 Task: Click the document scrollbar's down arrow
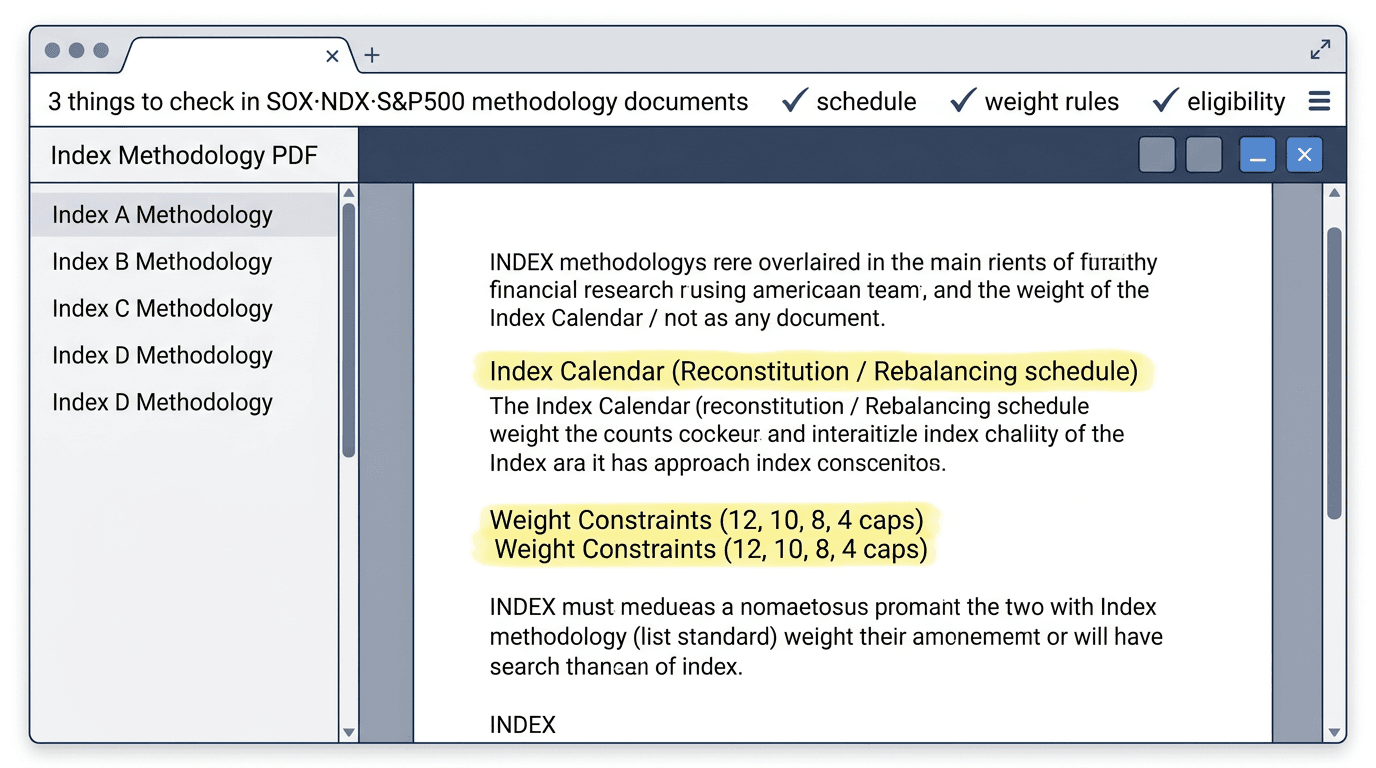pyautogui.click(x=1334, y=732)
